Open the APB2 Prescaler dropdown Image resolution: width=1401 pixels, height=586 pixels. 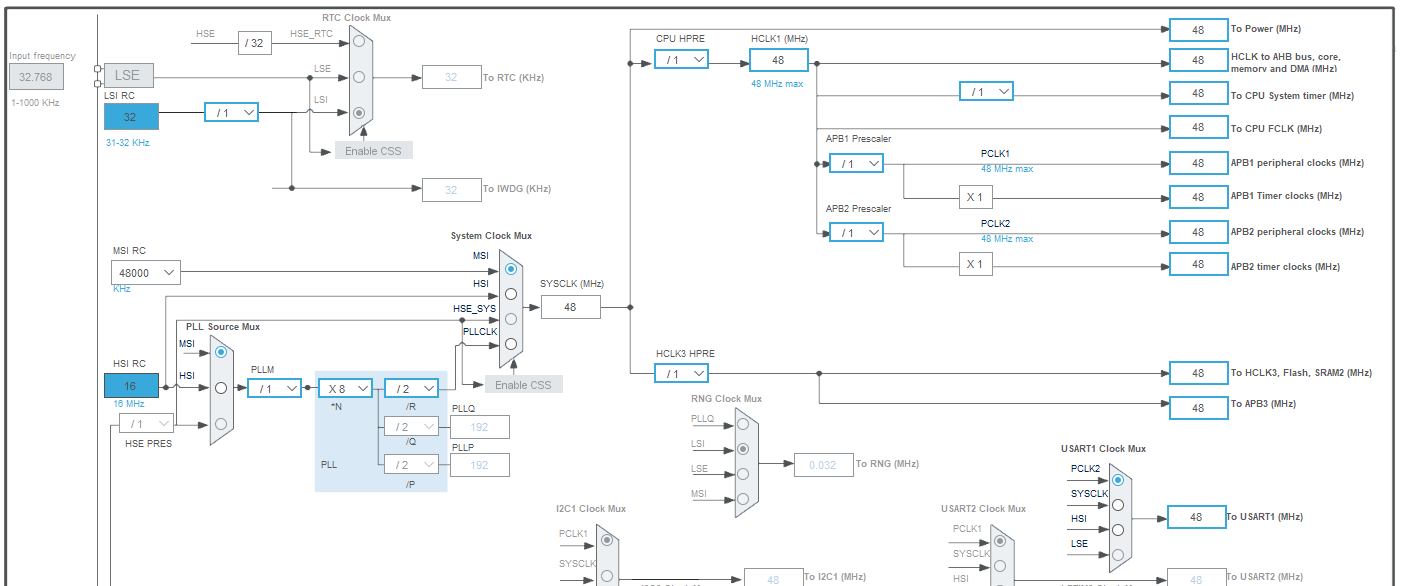click(x=856, y=231)
